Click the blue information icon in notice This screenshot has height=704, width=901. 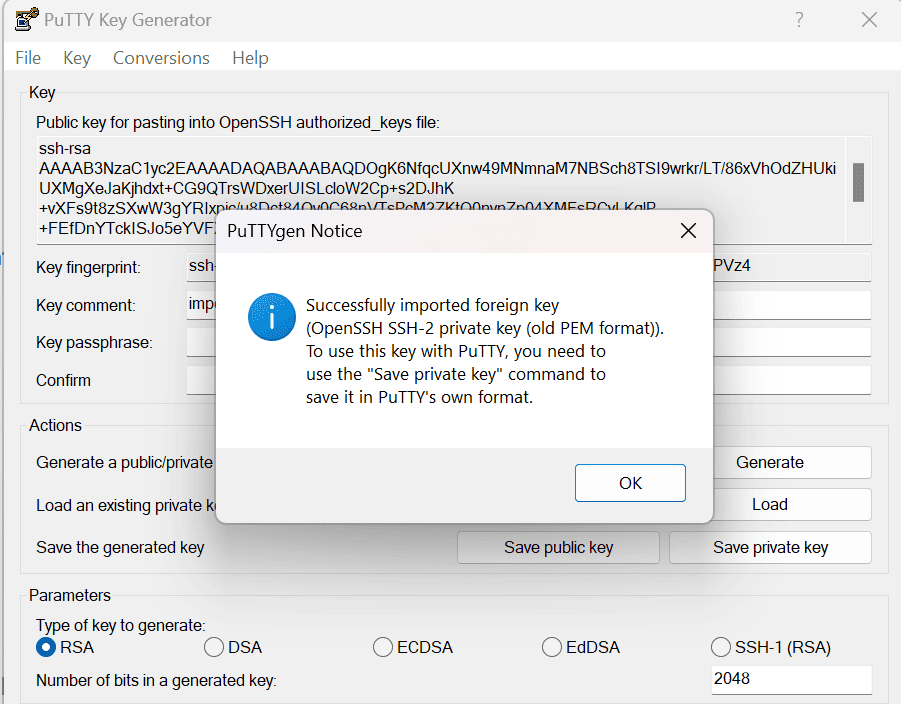point(272,317)
